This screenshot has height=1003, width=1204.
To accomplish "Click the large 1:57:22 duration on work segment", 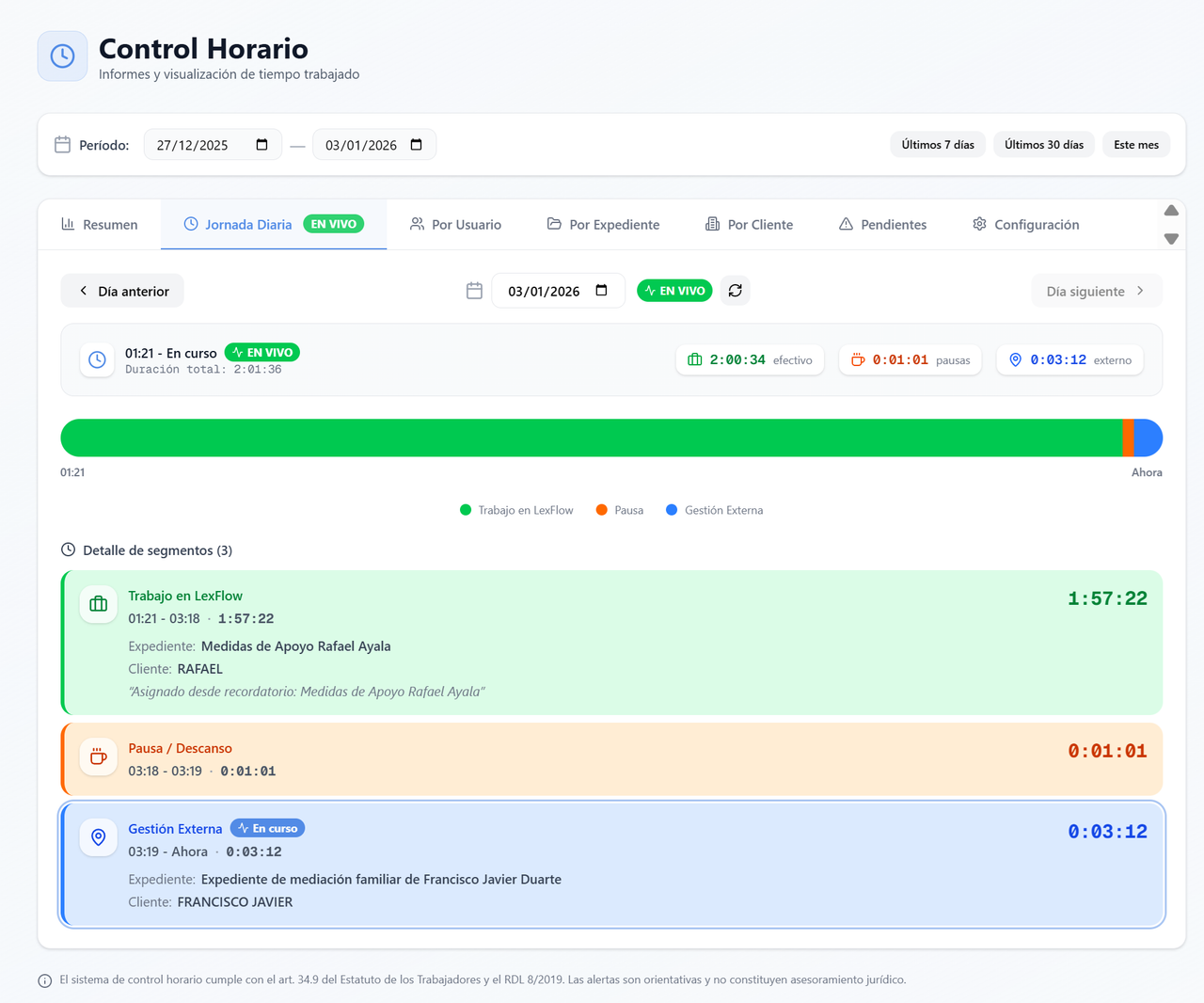I will click(x=1107, y=598).
